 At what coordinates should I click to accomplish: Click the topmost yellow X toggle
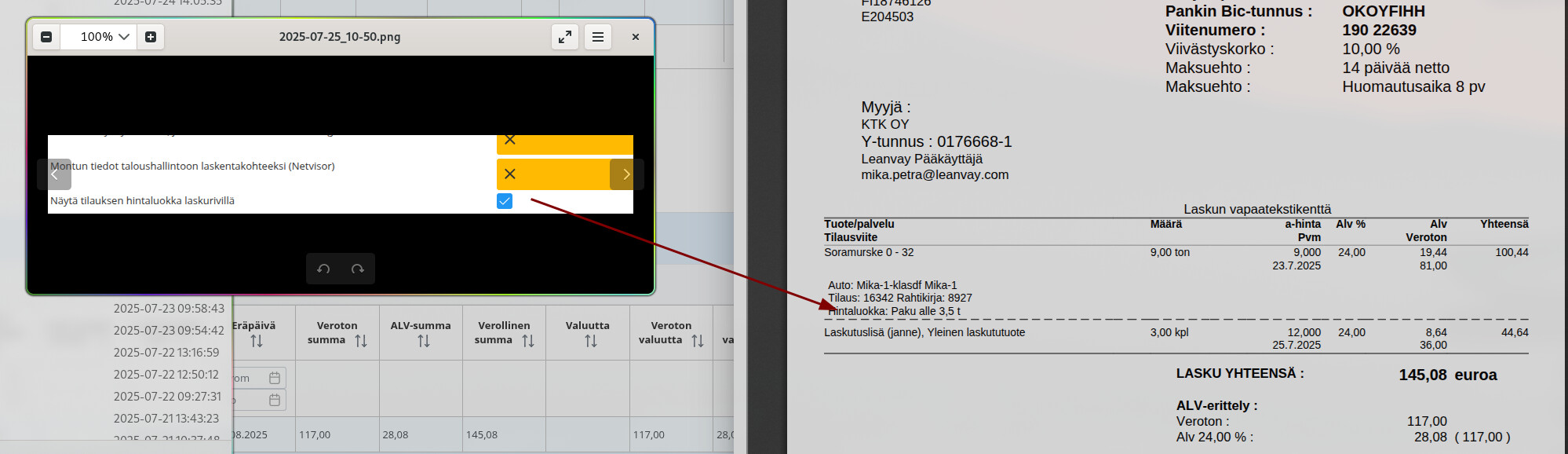(510, 141)
